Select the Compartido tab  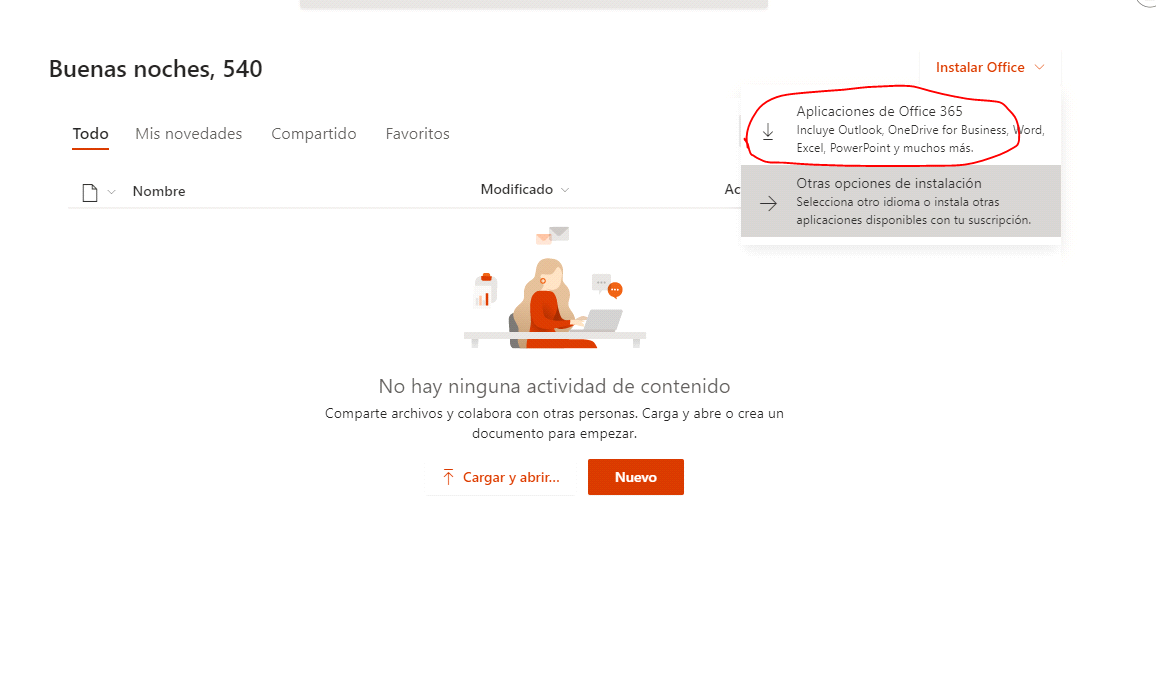[x=314, y=134]
